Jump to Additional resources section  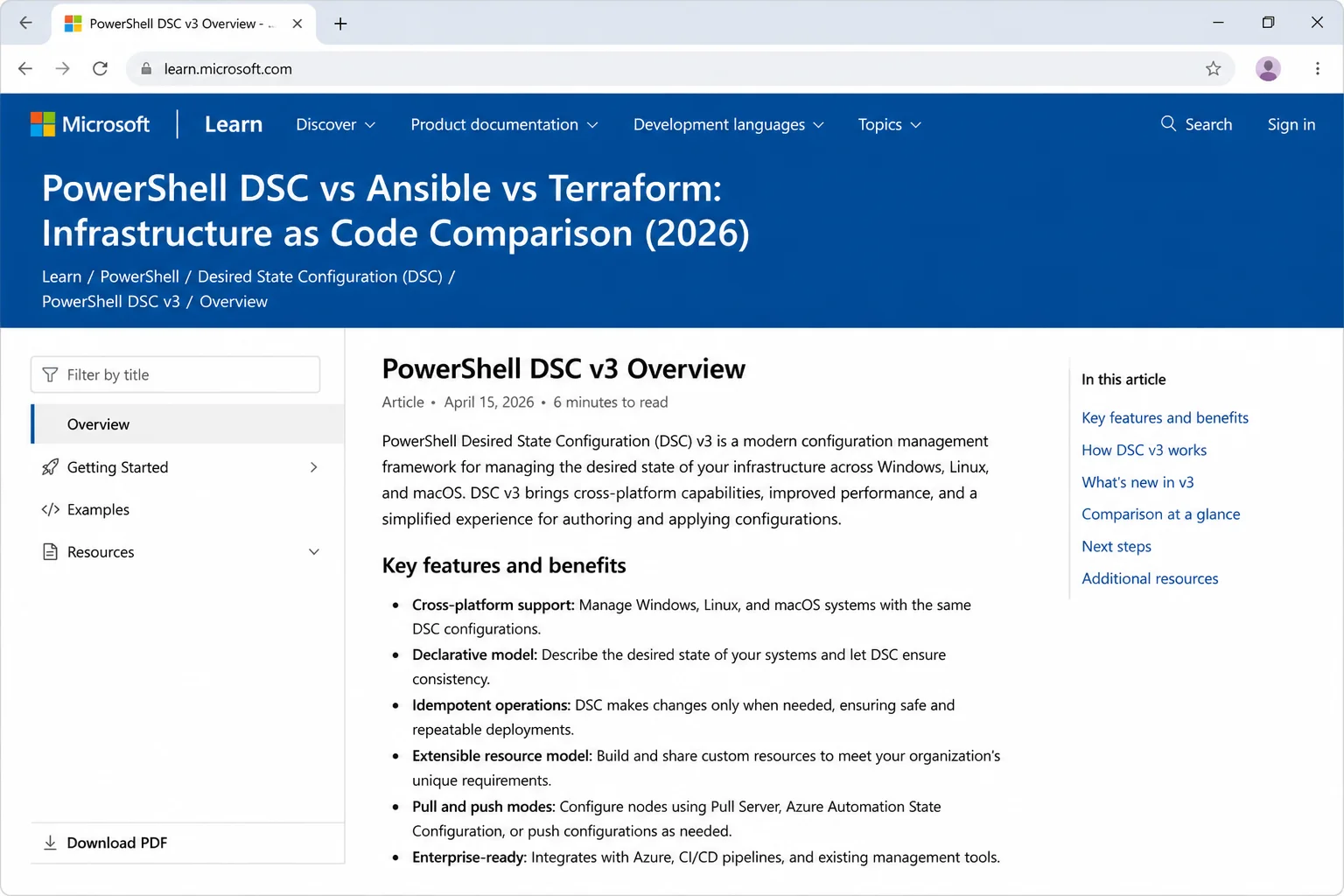tap(1150, 578)
